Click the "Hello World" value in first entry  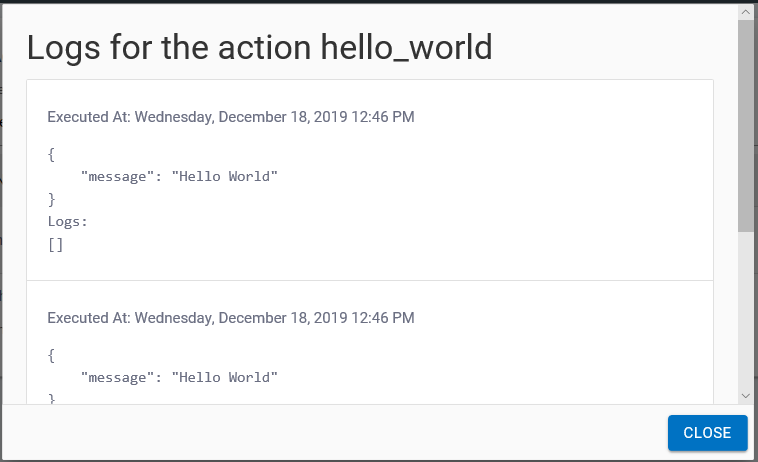pyautogui.click(x=225, y=177)
